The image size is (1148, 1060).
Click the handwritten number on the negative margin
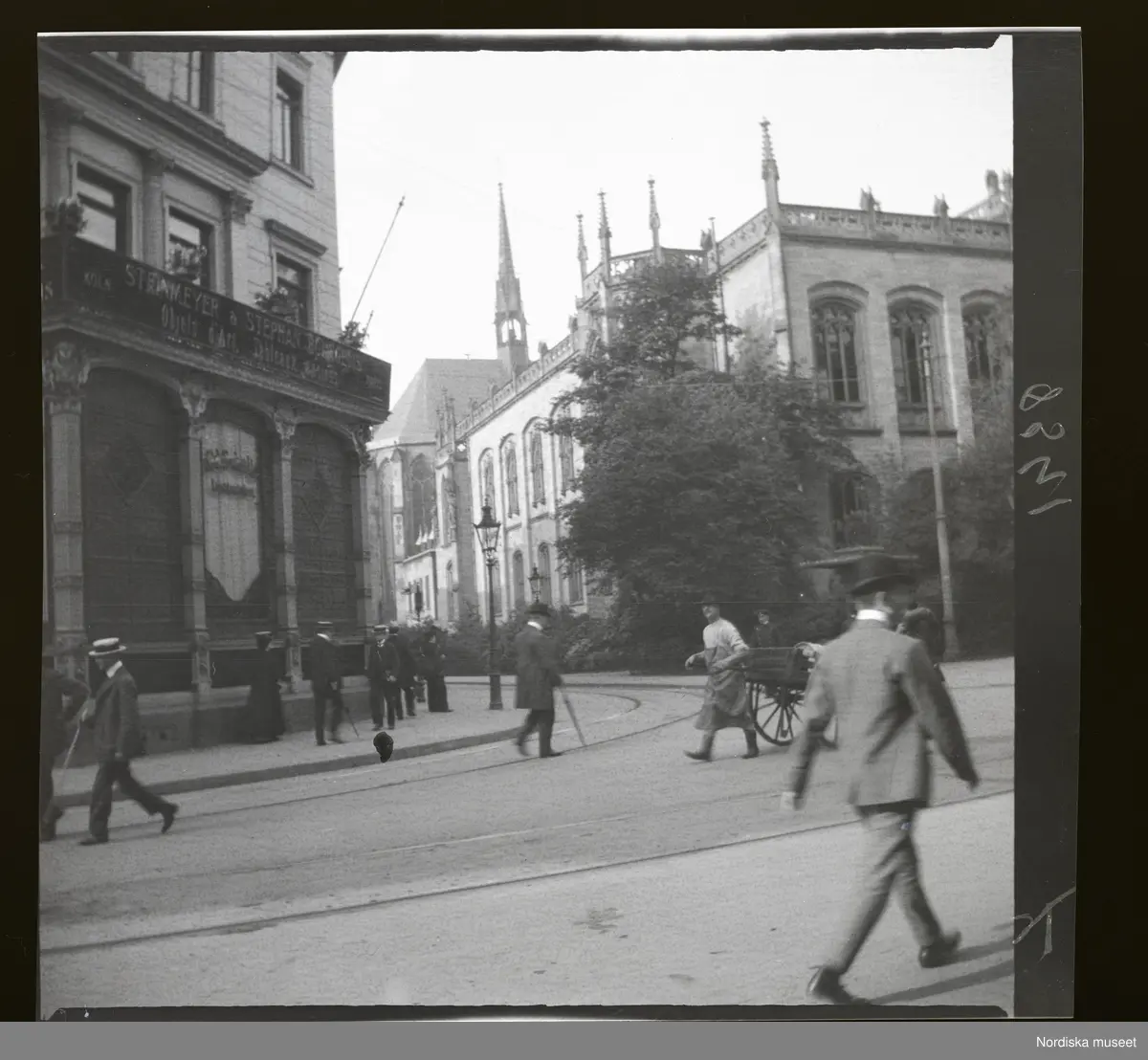[1043, 448]
